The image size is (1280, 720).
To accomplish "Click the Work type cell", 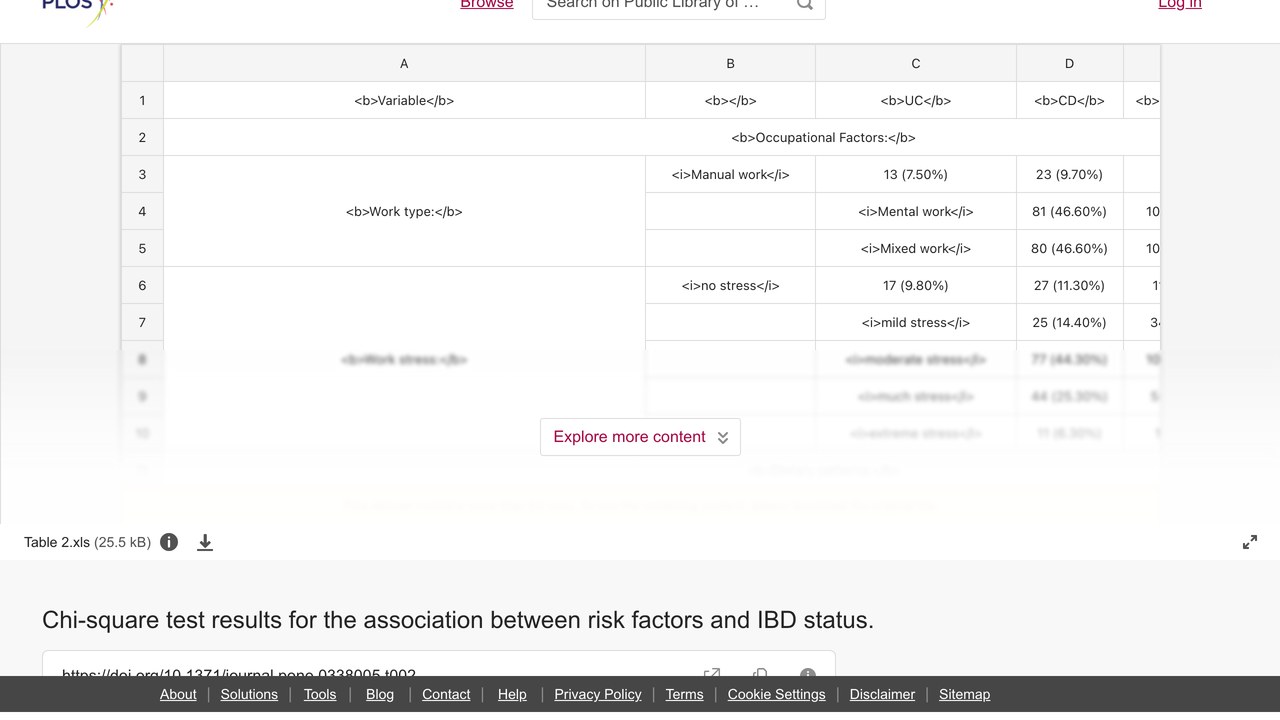I will [x=404, y=211].
